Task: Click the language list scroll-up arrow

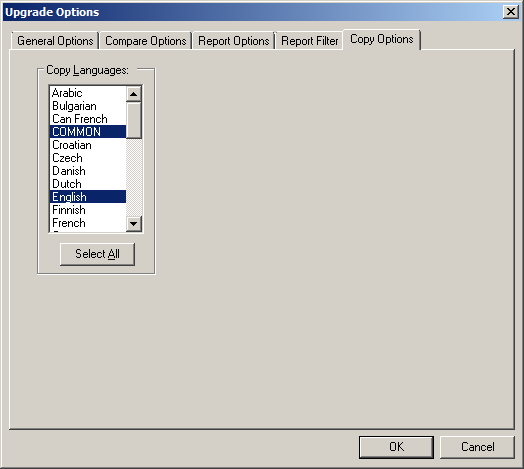Action: click(x=134, y=94)
